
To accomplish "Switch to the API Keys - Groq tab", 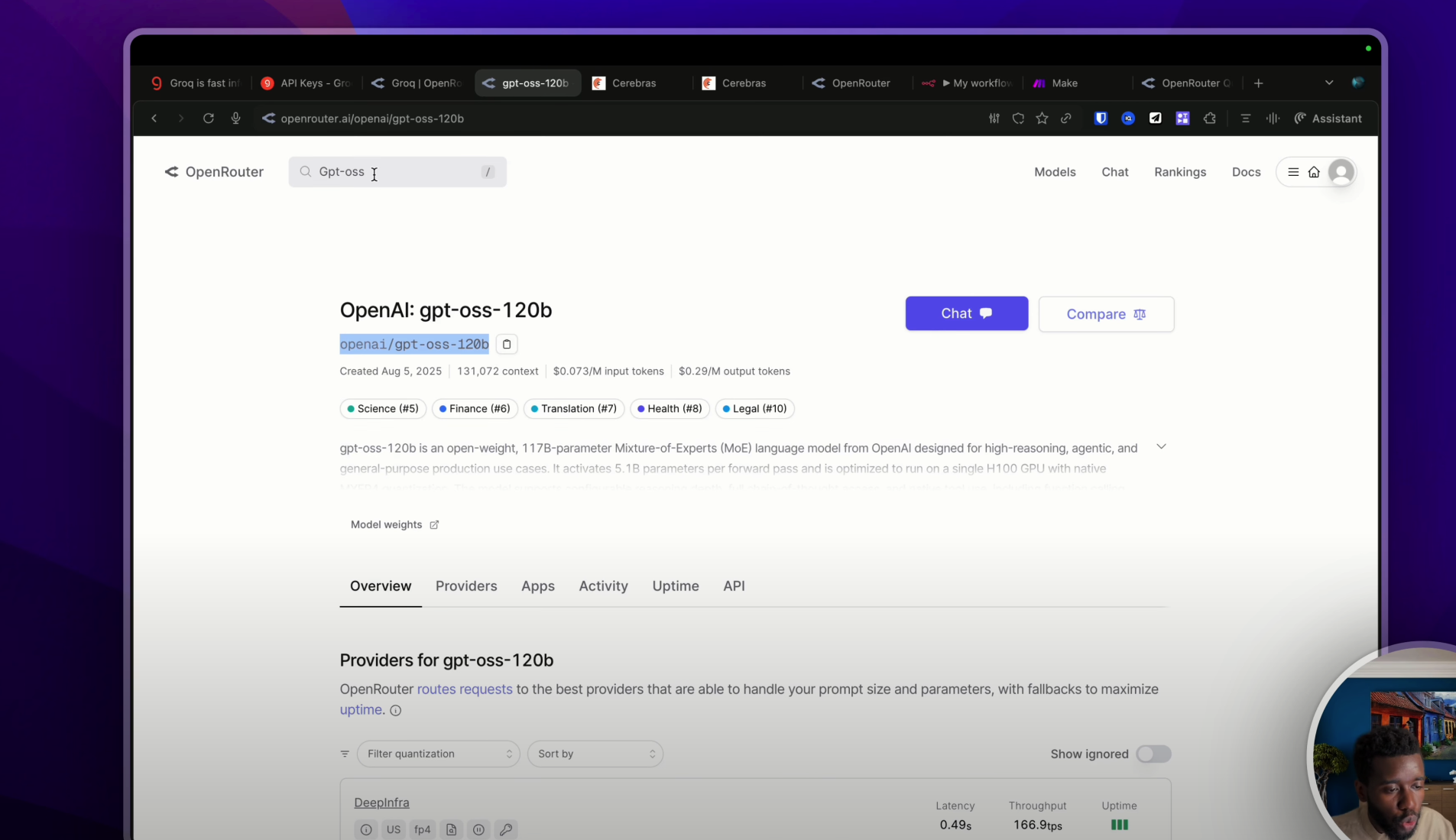I will pos(307,83).
